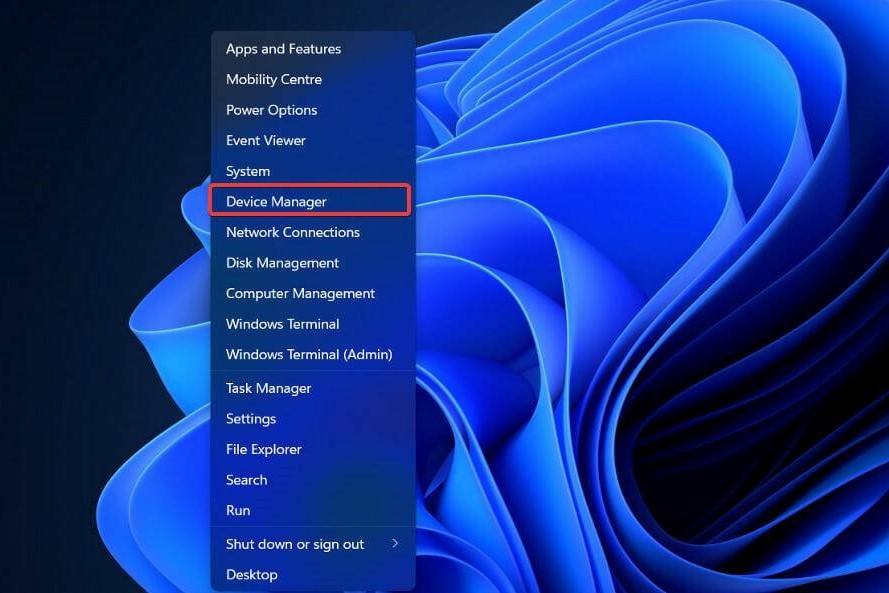
Task: Select Mobility Centre menu entry
Action: (274, 79)
